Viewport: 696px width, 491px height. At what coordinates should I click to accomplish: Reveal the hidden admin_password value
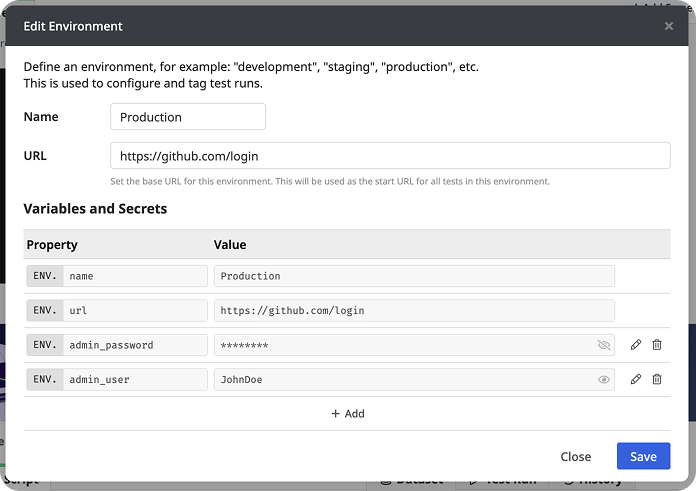(603, 345)
